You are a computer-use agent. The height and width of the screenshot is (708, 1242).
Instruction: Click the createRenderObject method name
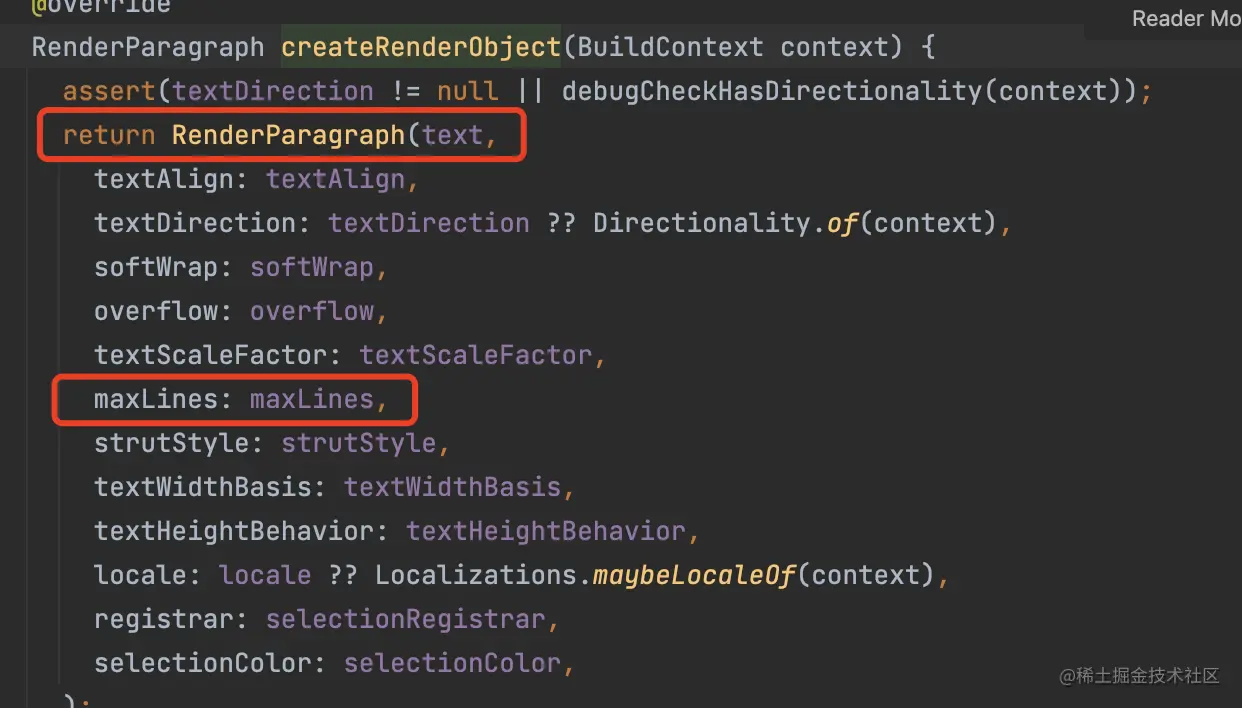[x=421, y=47]
